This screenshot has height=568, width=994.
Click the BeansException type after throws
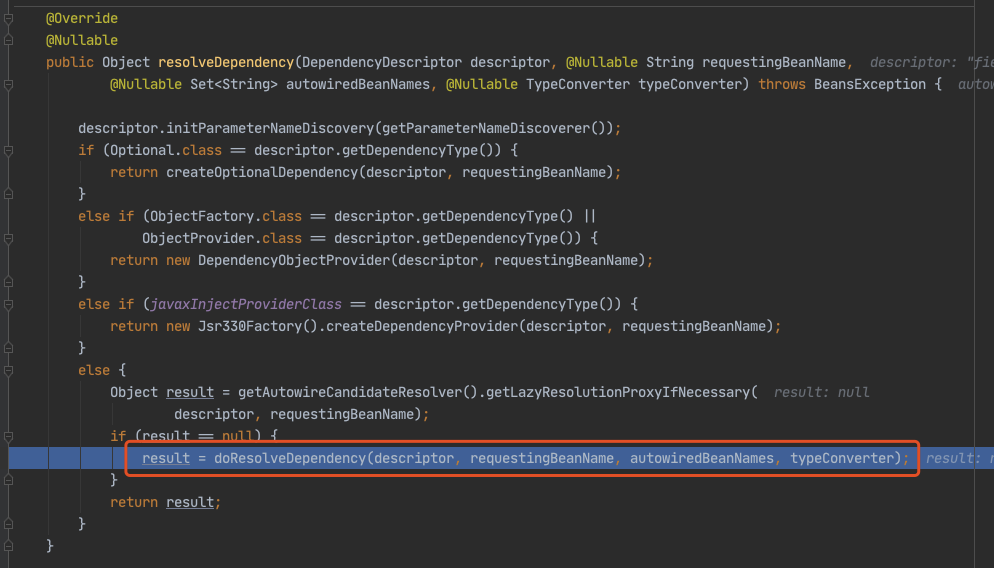tap(870, 84)
